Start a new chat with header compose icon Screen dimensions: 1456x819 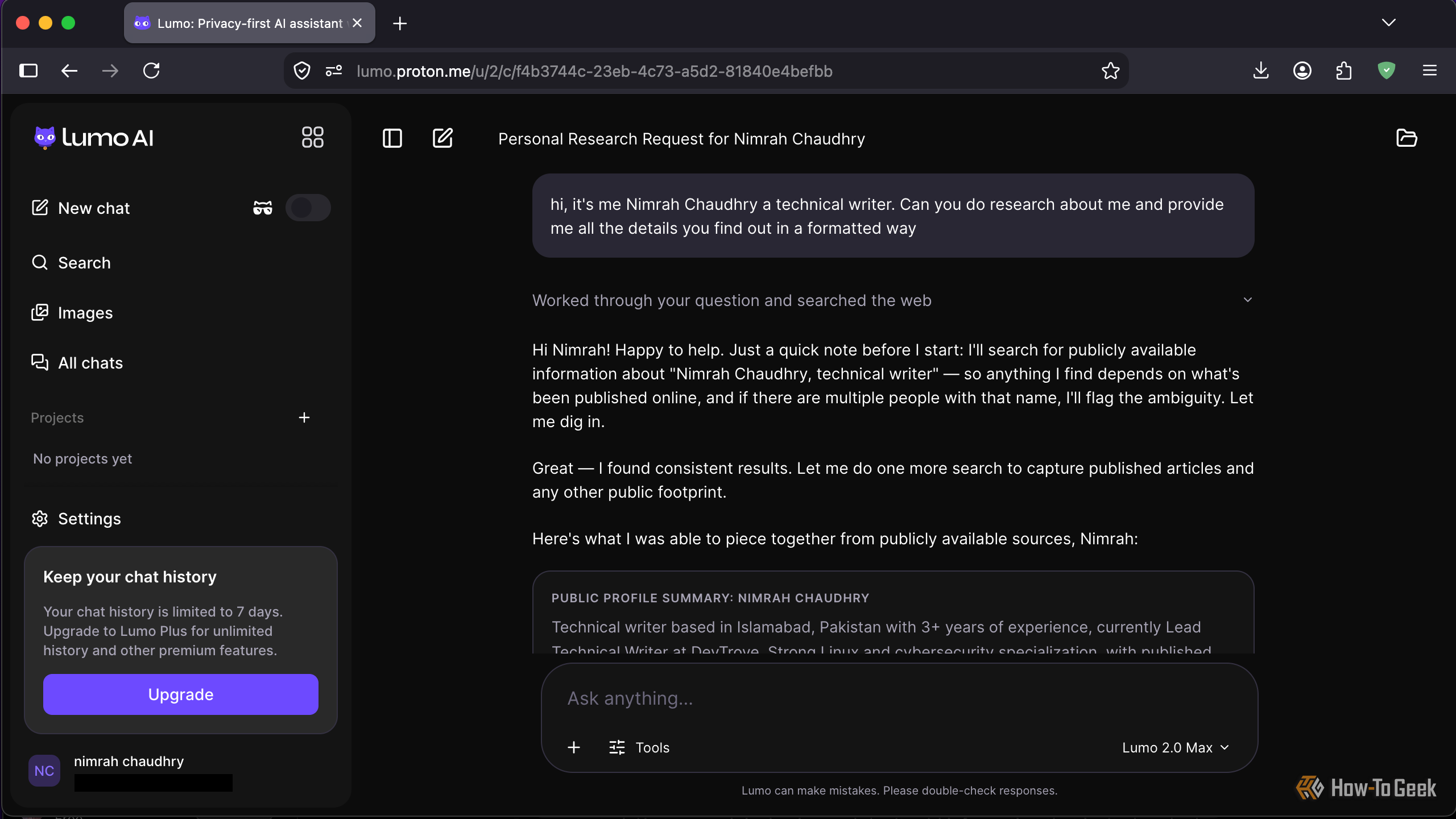[x=442, y=138]
